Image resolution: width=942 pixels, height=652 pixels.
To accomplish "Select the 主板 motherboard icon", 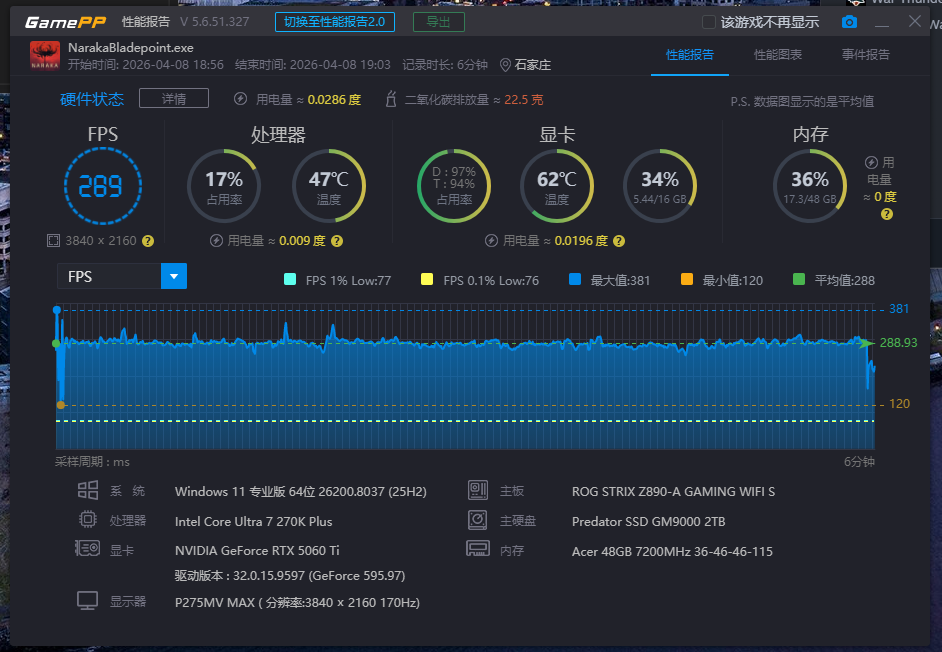I will pos(477,490).
